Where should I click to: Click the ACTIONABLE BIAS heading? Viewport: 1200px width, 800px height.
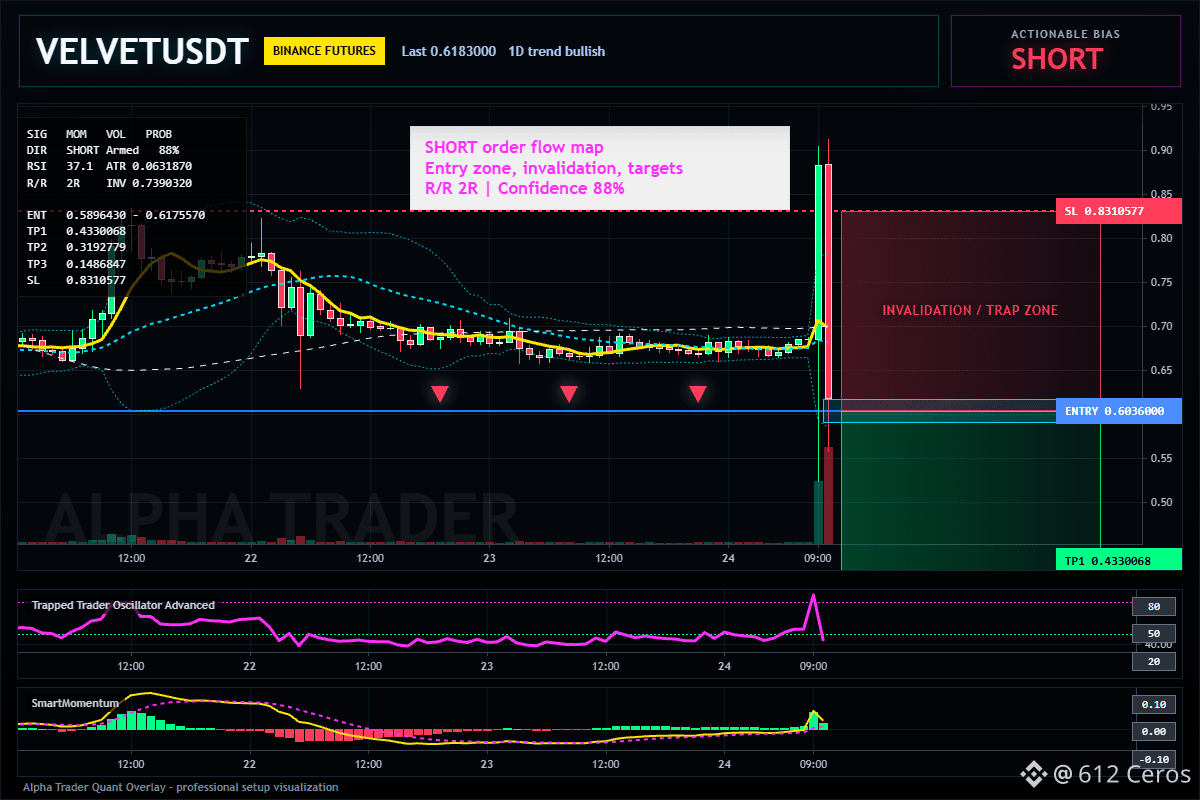(x=1065, y=34)
